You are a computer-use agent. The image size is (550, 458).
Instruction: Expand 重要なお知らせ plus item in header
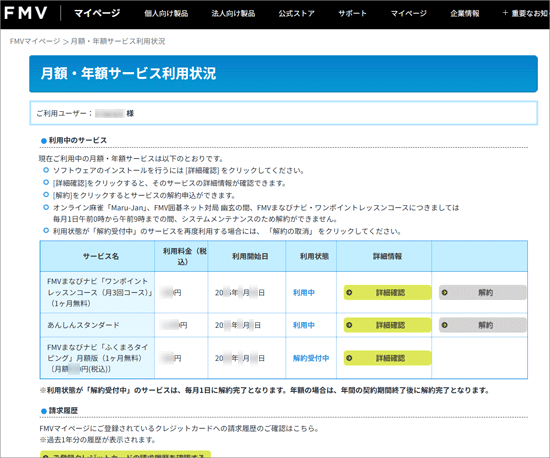525,13
